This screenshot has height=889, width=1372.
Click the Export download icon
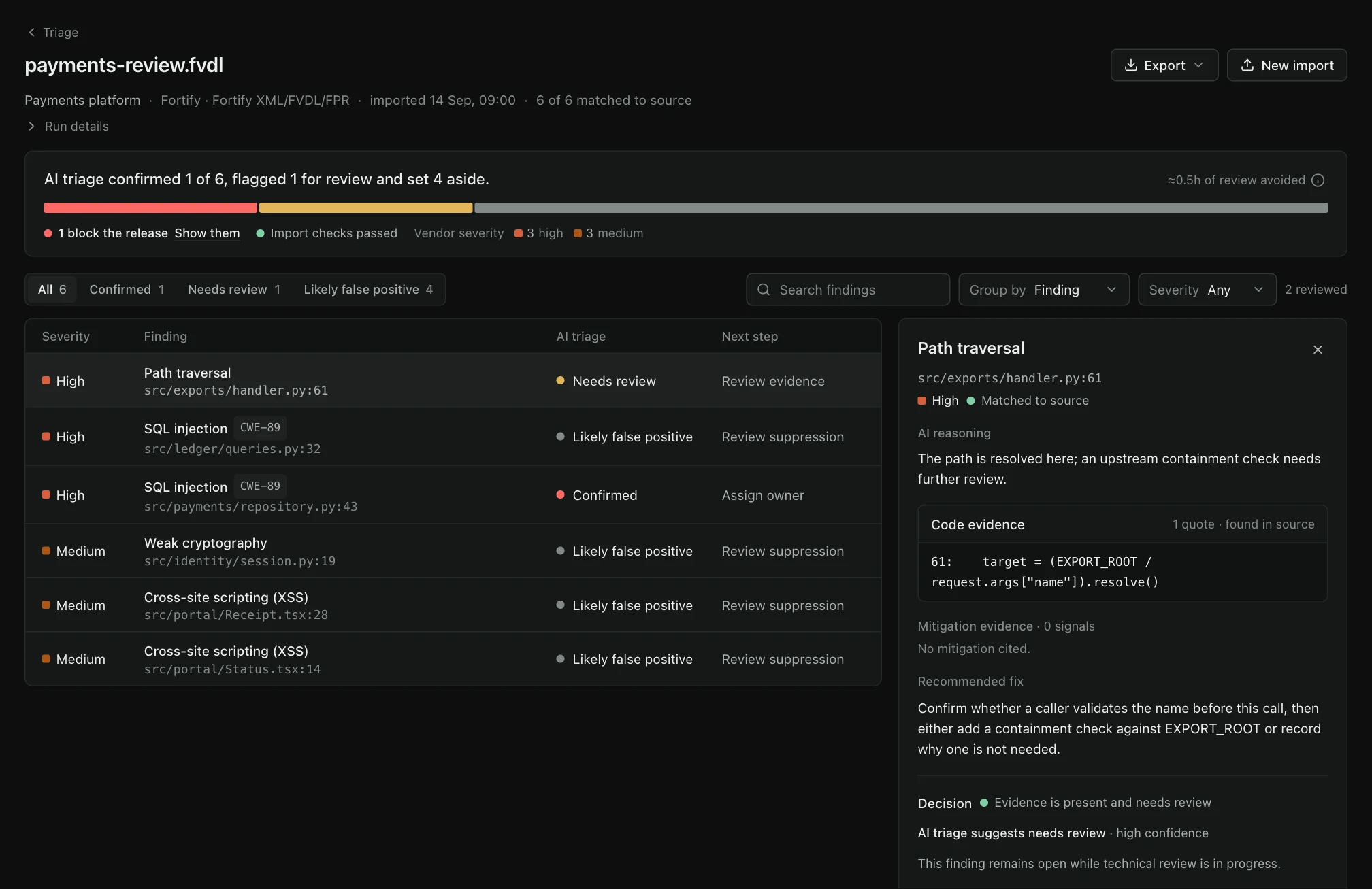click(1131, 65)
